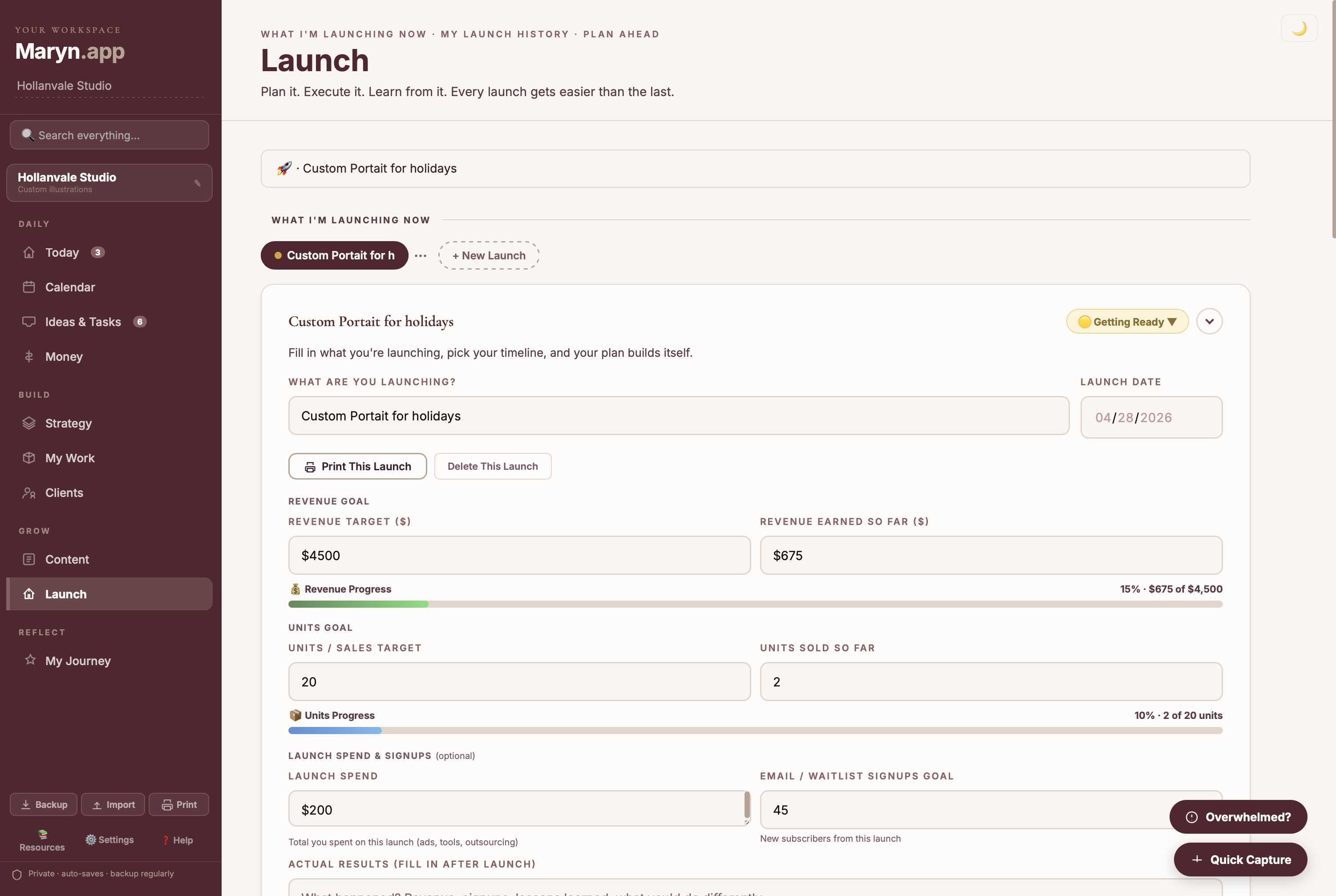This screenshot has height=896, width=1336.
Task: Switch to Plan Ahead
Action: pos(621,34)
